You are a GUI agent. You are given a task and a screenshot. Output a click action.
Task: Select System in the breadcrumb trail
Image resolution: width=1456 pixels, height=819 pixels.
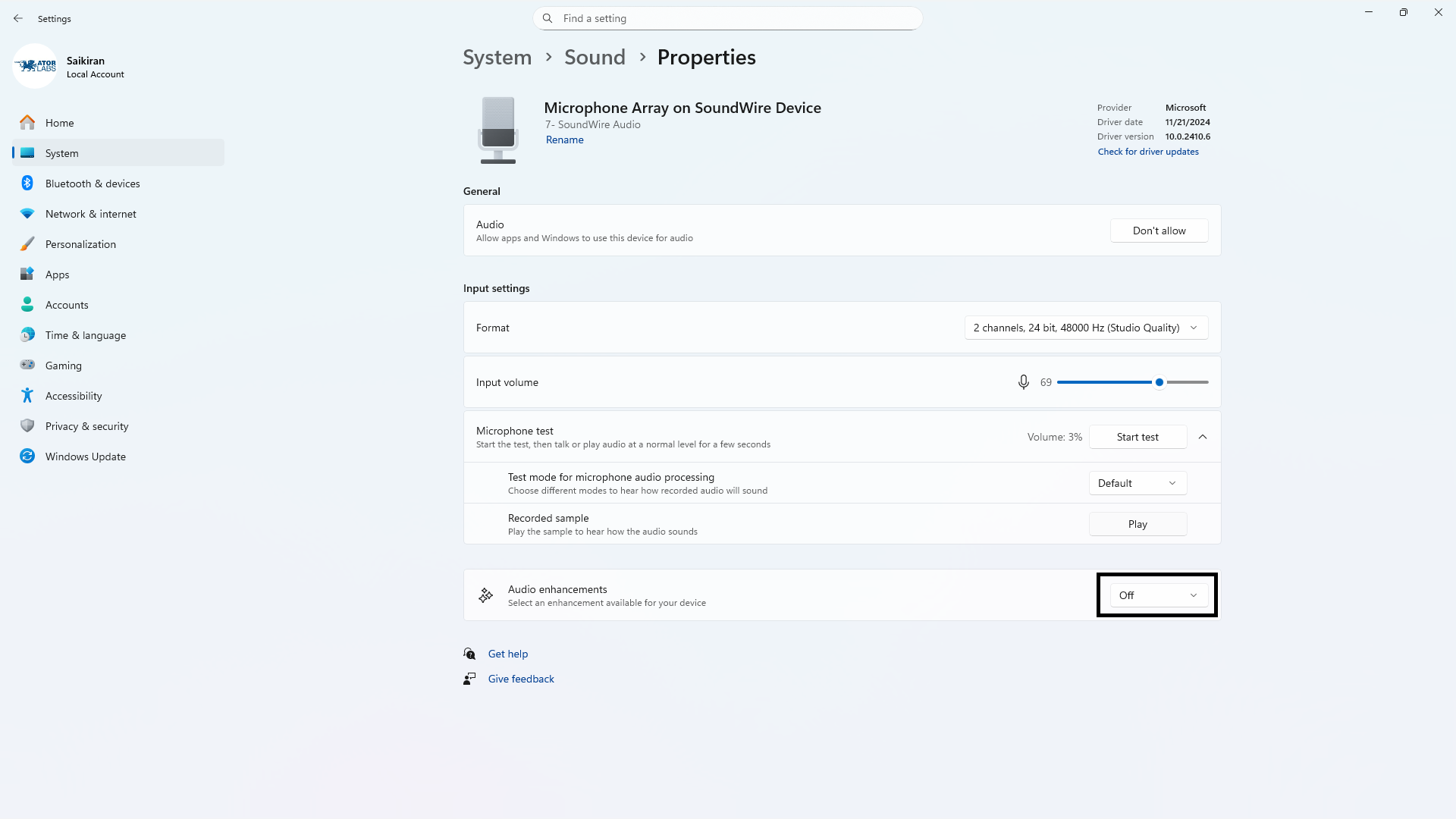pyautogui.click(x=497, y=57)
